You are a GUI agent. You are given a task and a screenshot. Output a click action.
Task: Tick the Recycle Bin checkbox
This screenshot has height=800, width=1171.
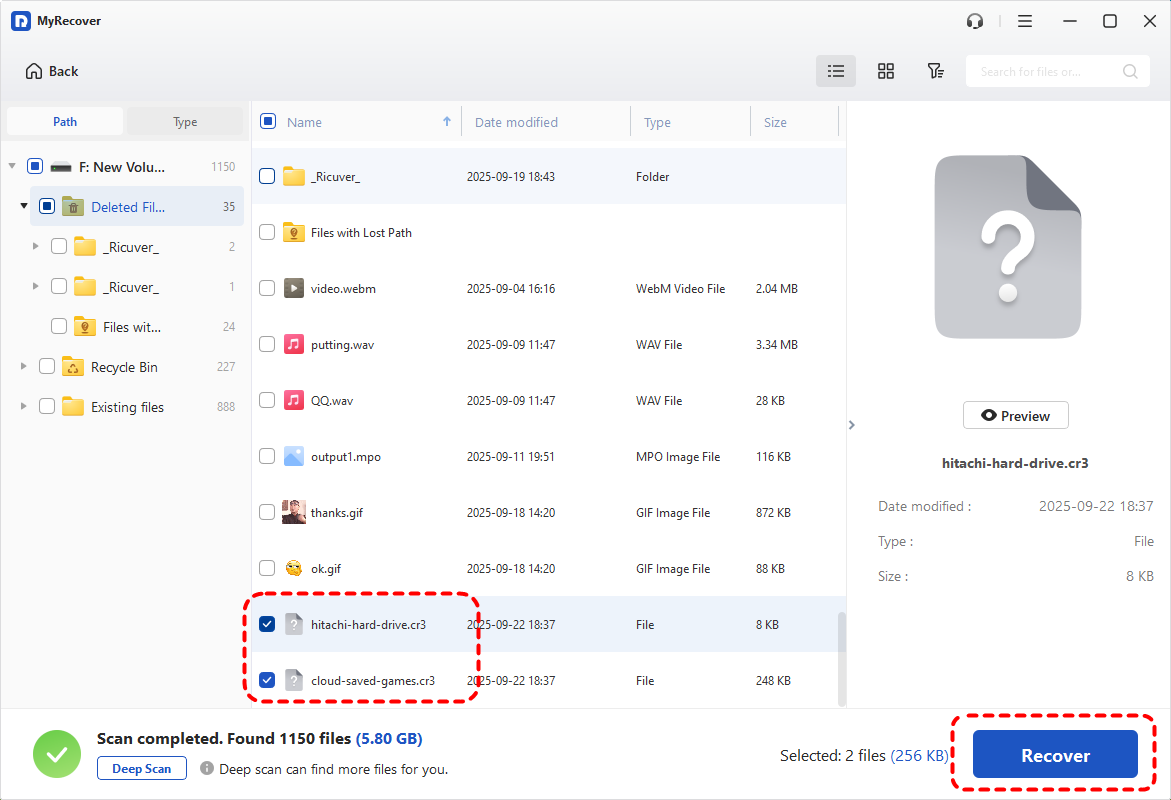(47, 367)
